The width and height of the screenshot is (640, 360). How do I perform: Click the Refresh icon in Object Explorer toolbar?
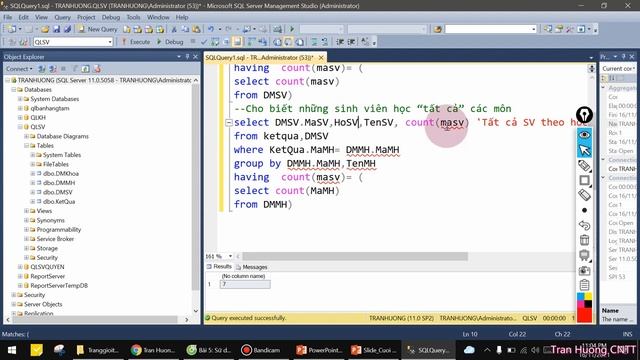[x=85, y=69]
